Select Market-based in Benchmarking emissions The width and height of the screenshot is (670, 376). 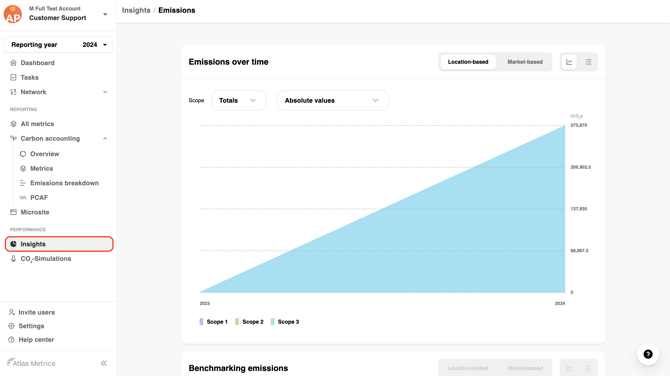pos(525,368)
